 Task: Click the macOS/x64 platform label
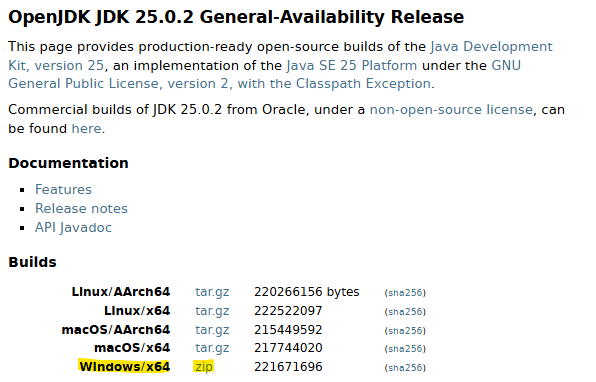point(132,348)
